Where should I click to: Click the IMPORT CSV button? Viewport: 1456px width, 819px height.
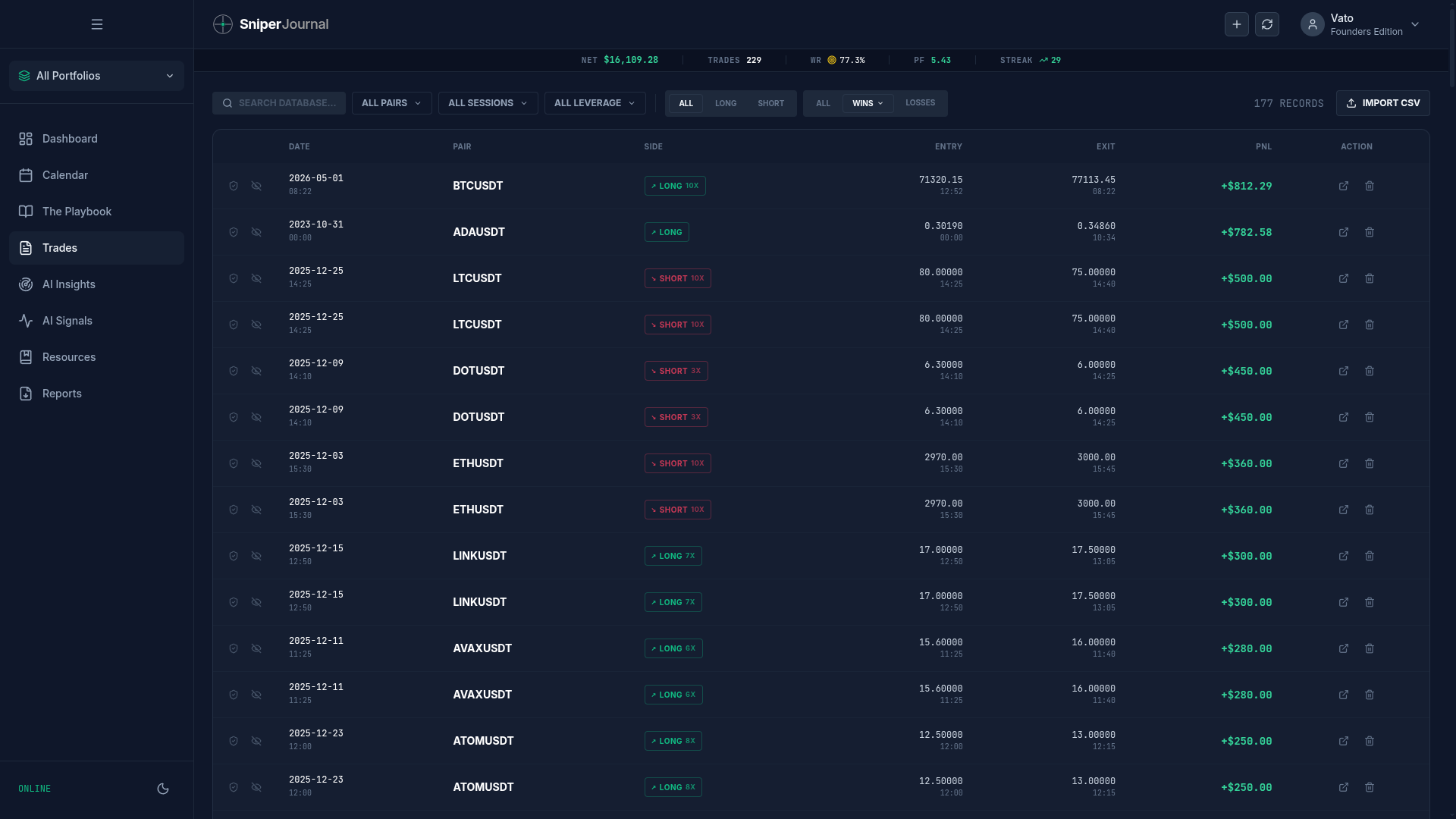[1383, 103]
